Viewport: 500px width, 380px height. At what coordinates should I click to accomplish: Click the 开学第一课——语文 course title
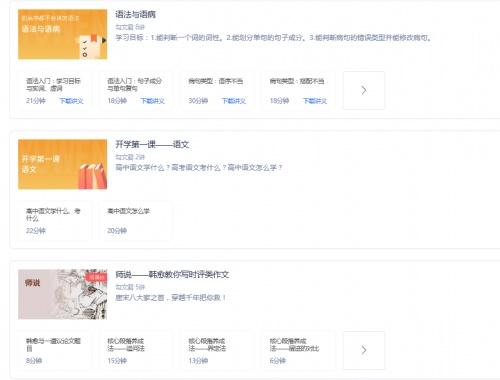click(152, 144)
